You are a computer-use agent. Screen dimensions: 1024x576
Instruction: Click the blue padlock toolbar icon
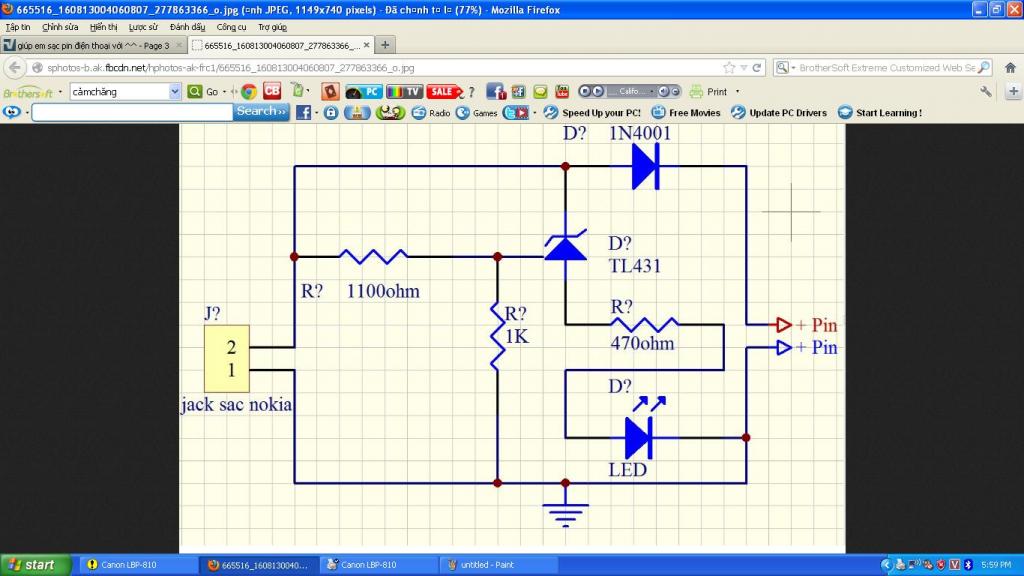331,112
